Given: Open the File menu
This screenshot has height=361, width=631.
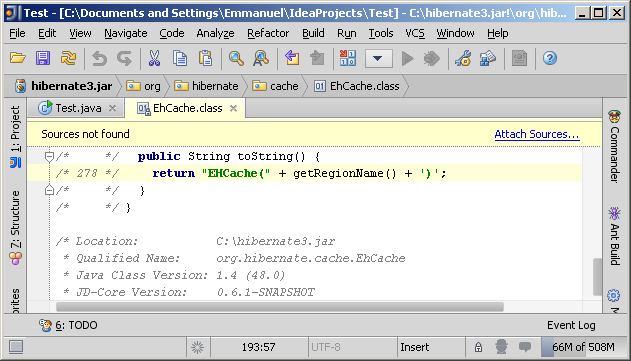Looking at the screenshot, I should click(17, 33).
